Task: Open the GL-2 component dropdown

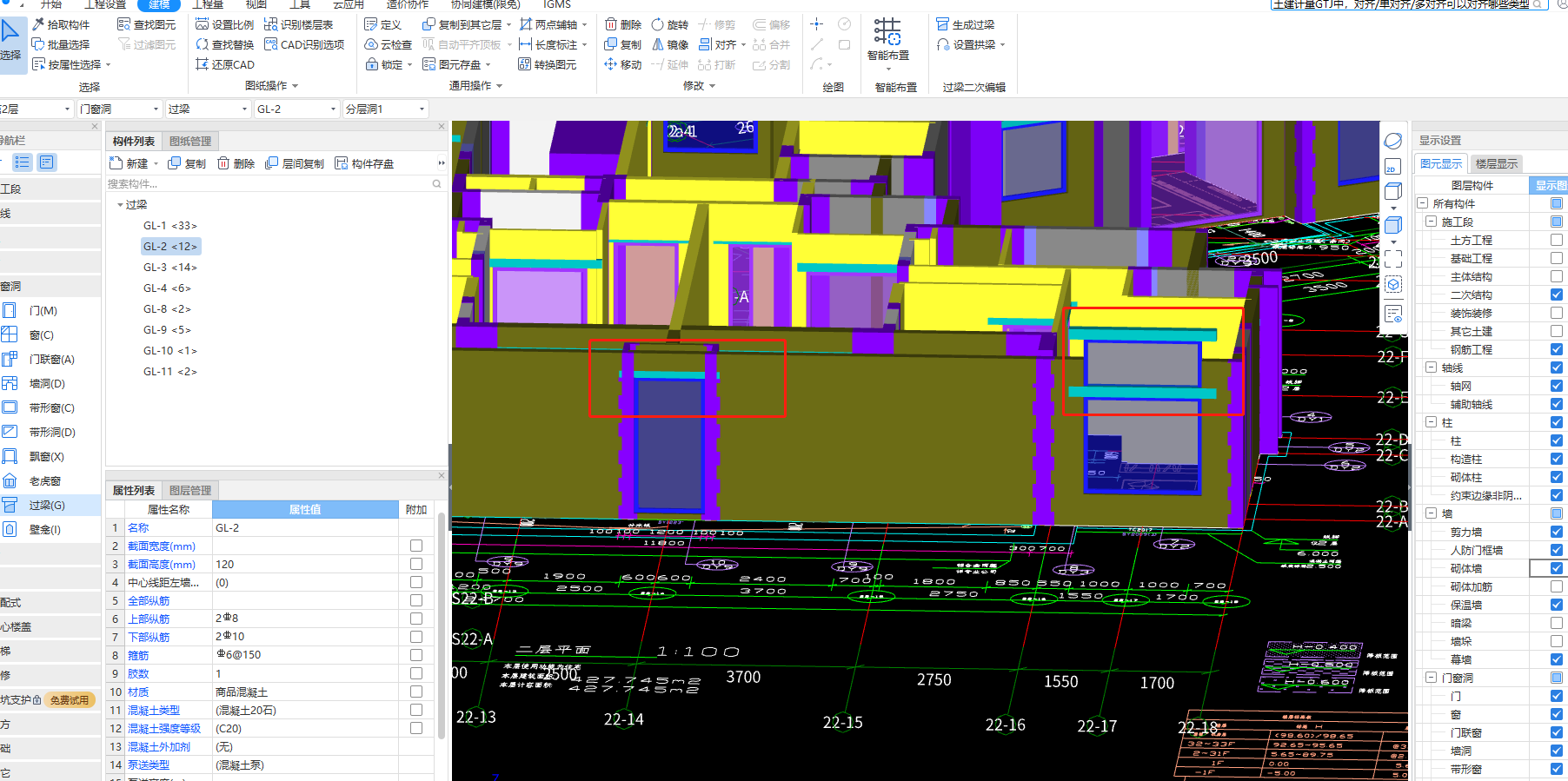Action: [x=296, y=109]
